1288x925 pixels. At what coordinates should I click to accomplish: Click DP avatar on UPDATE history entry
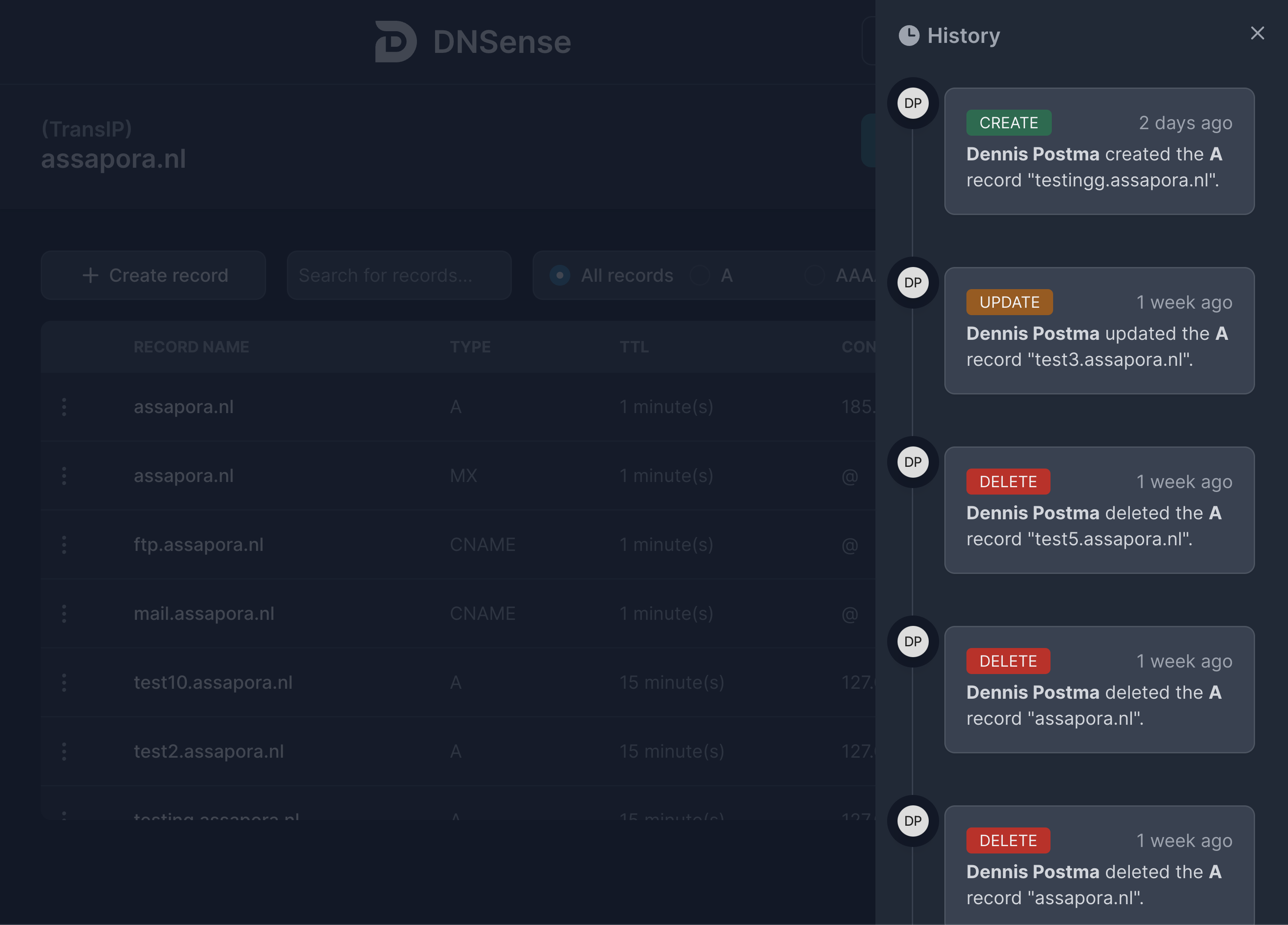(x=913, y=283)
